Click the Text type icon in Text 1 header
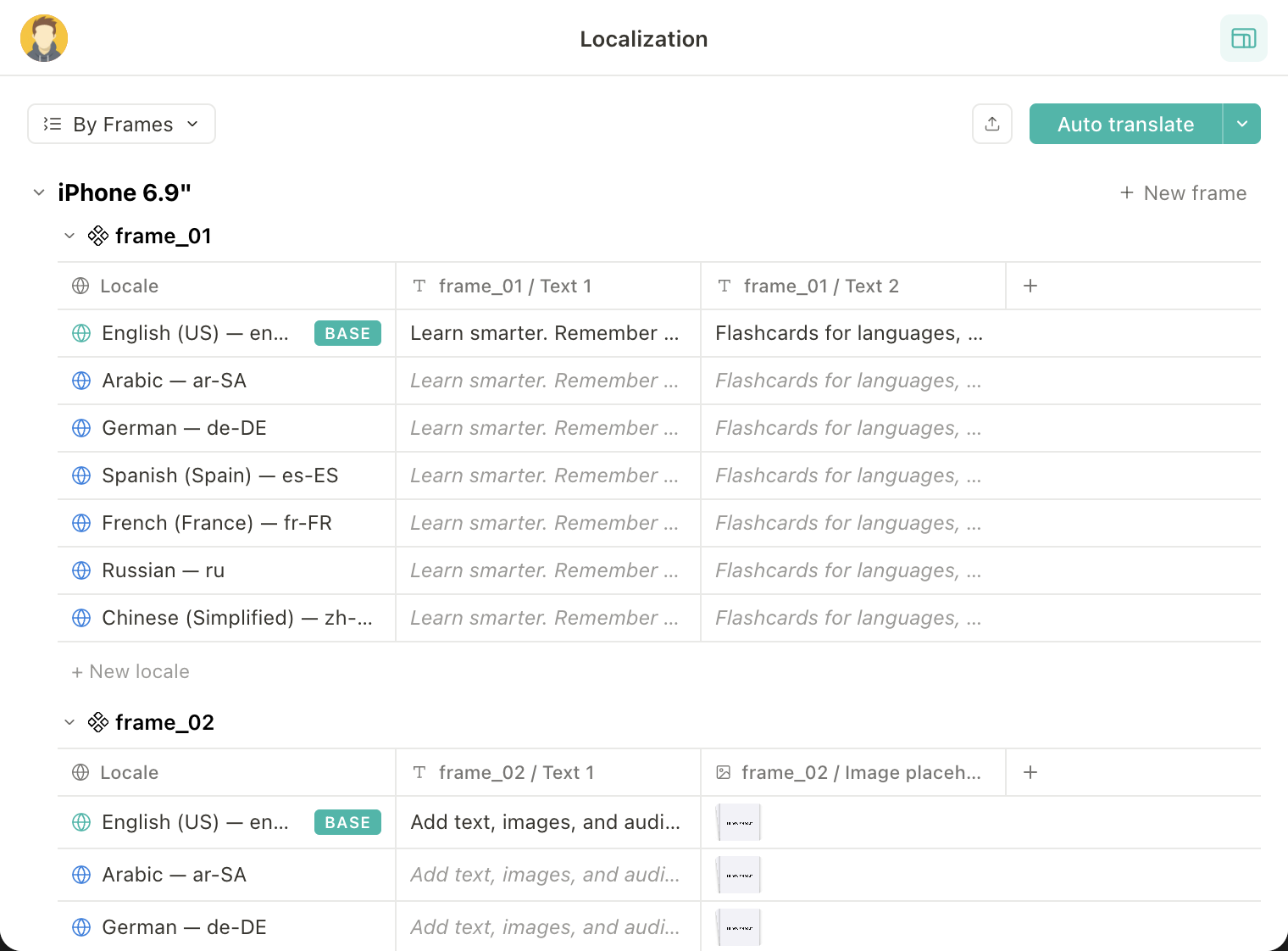 click(419, 286)
